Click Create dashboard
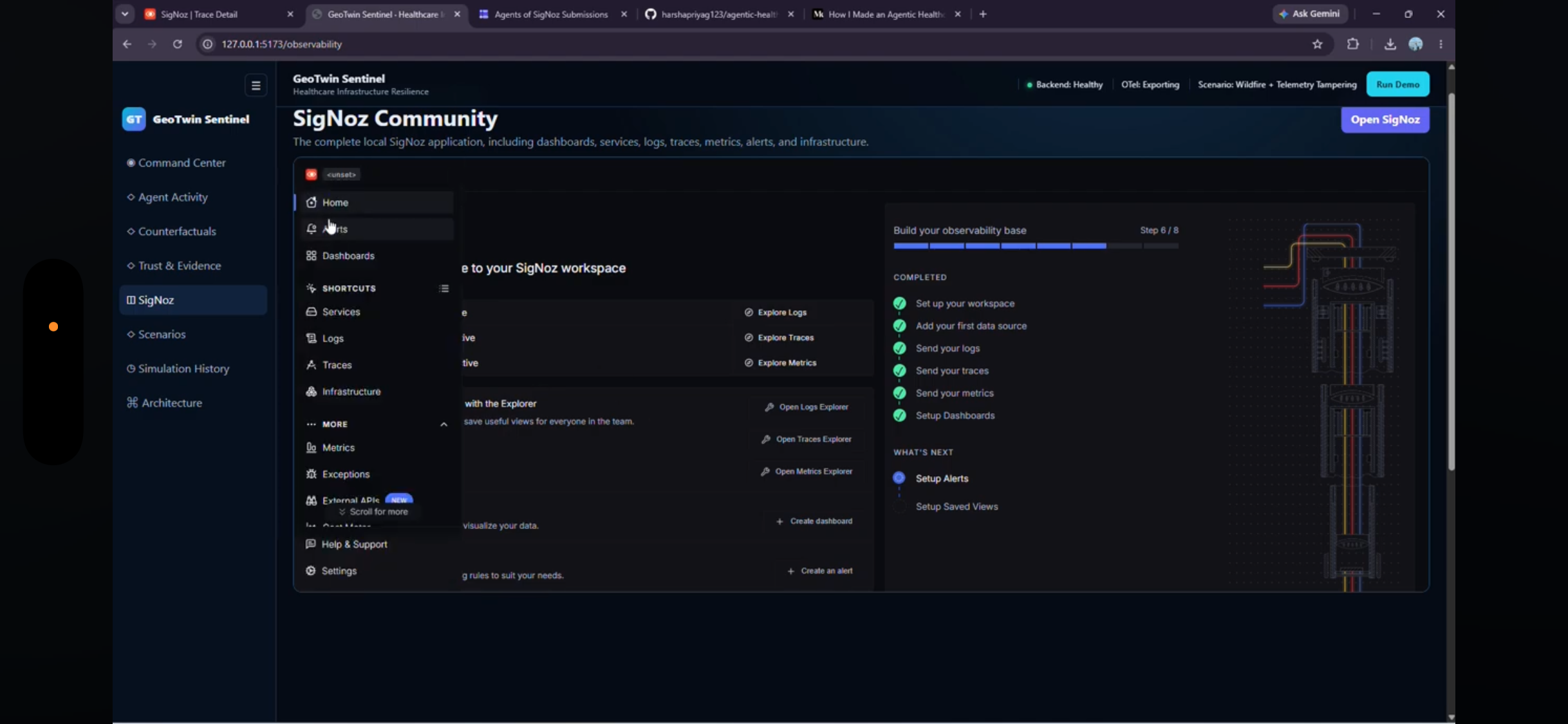 tap(814, 521)
